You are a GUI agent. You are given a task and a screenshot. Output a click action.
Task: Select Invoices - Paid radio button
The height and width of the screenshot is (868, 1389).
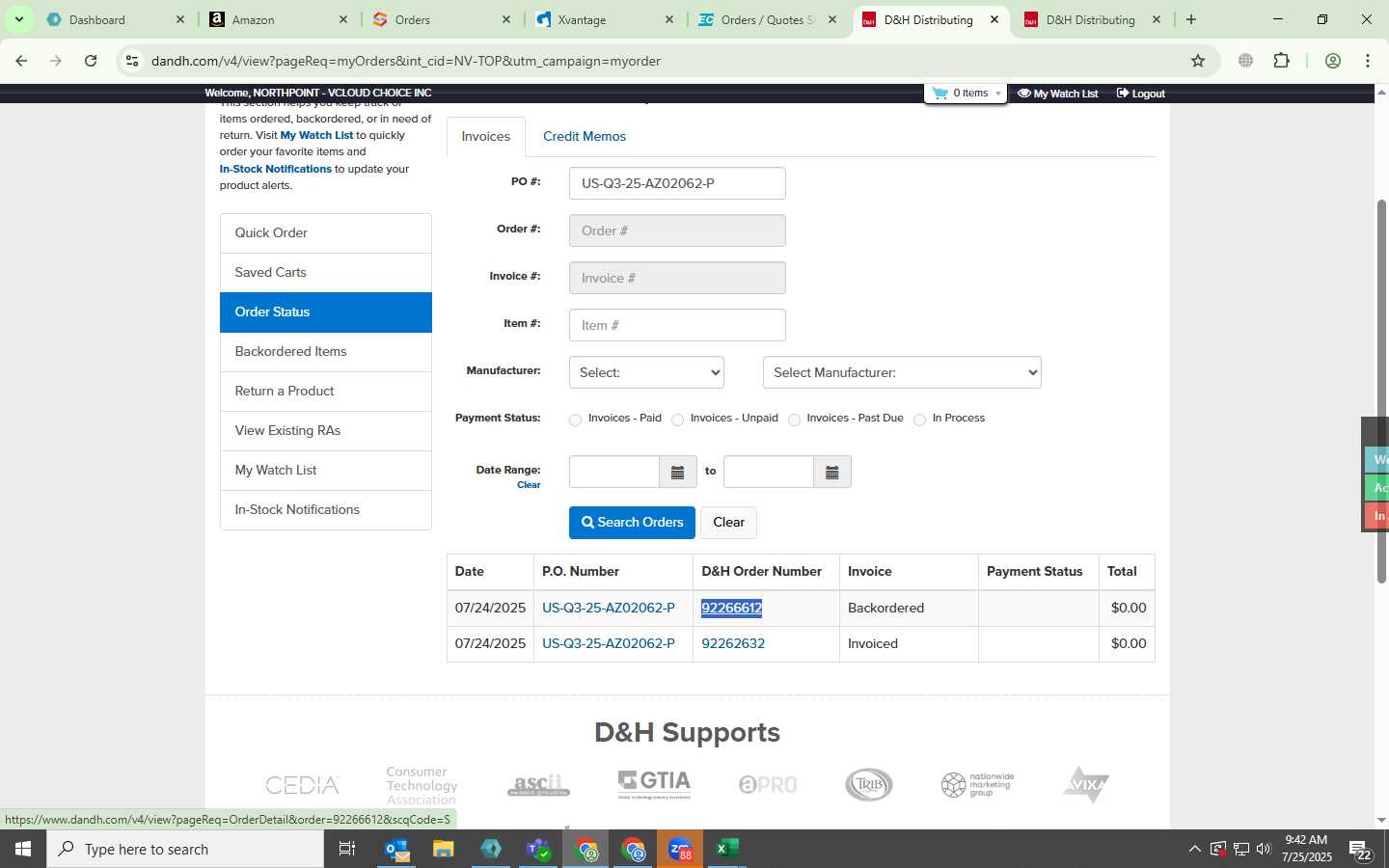pyautogui.click(x=576, y=420)
